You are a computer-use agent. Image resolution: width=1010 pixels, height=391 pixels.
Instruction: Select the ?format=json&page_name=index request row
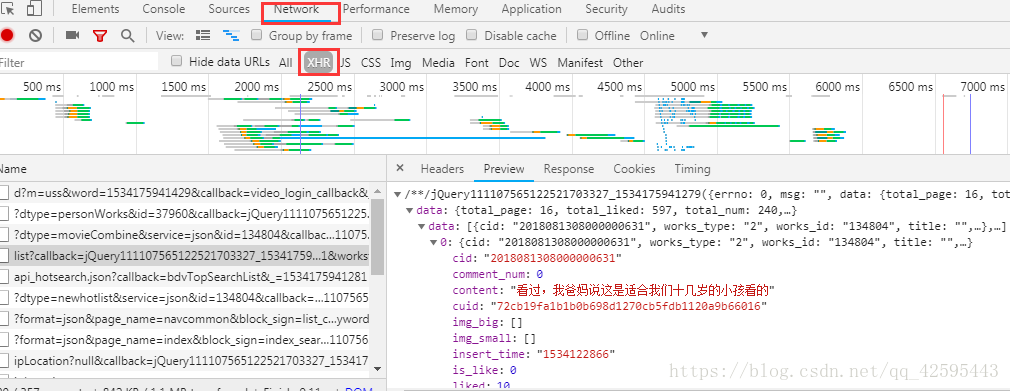click(185, 339)
